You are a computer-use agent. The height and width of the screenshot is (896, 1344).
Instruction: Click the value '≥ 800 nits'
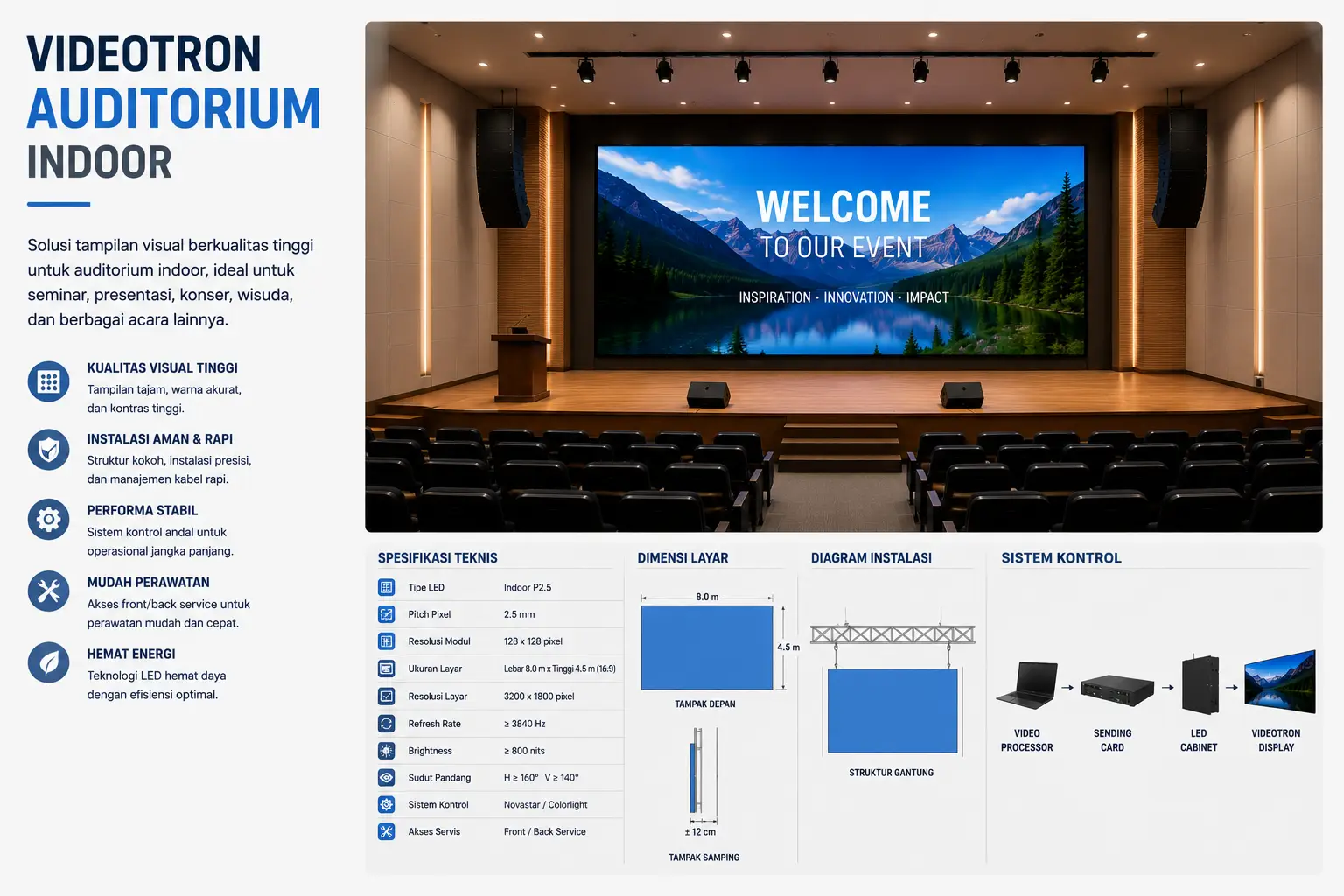[x=524, y=751]
